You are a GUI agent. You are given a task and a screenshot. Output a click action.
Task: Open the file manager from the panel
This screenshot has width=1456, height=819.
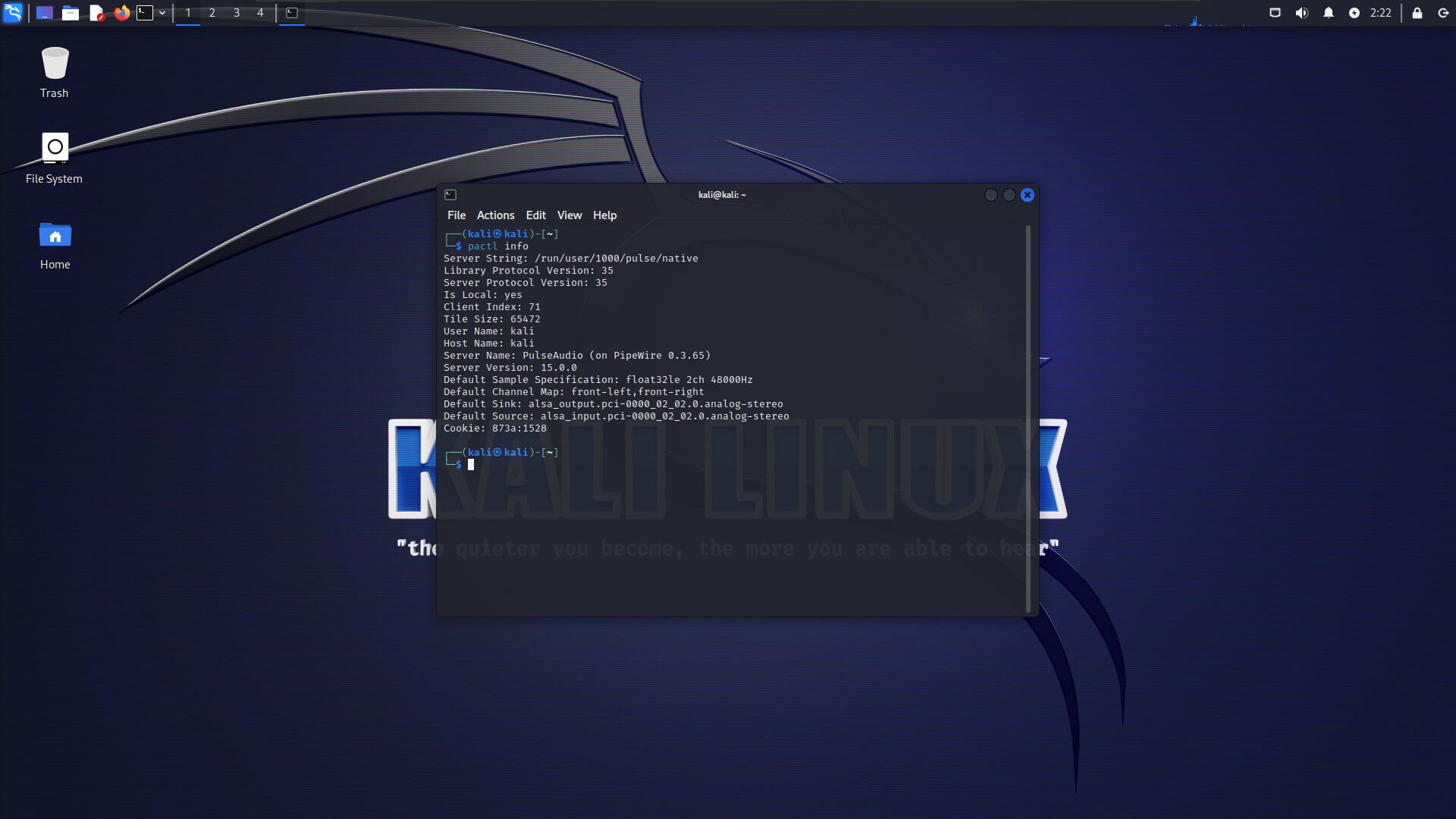coord(71,12)
